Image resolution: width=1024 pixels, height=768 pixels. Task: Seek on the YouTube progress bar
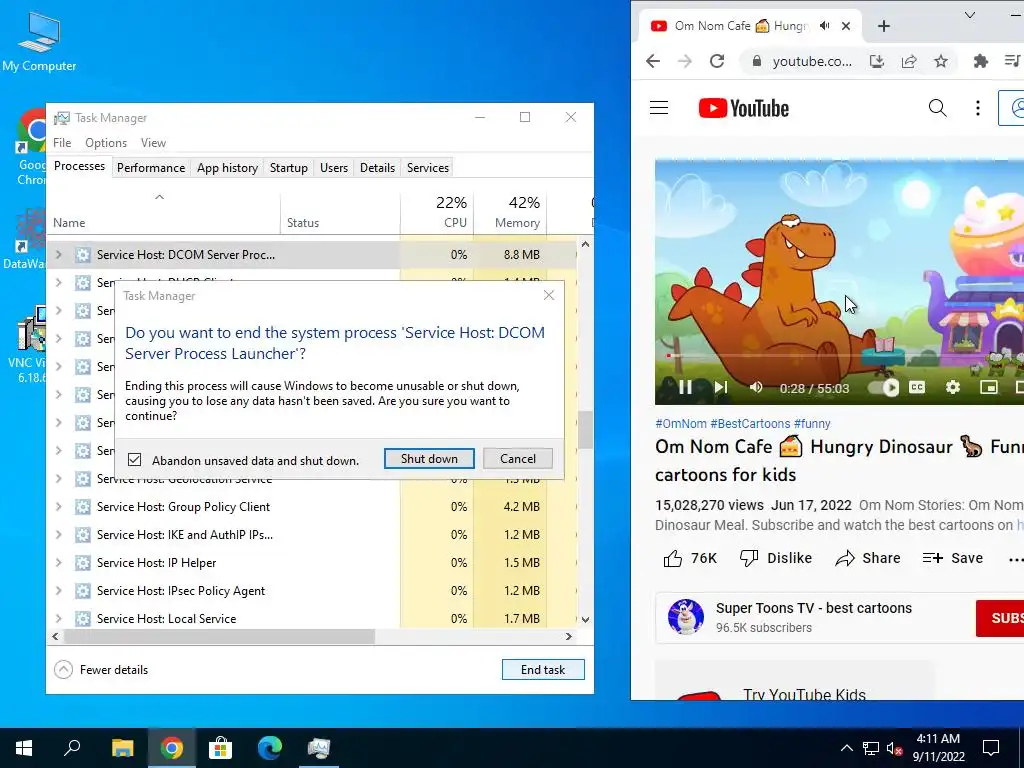click(x=839, y=356)
